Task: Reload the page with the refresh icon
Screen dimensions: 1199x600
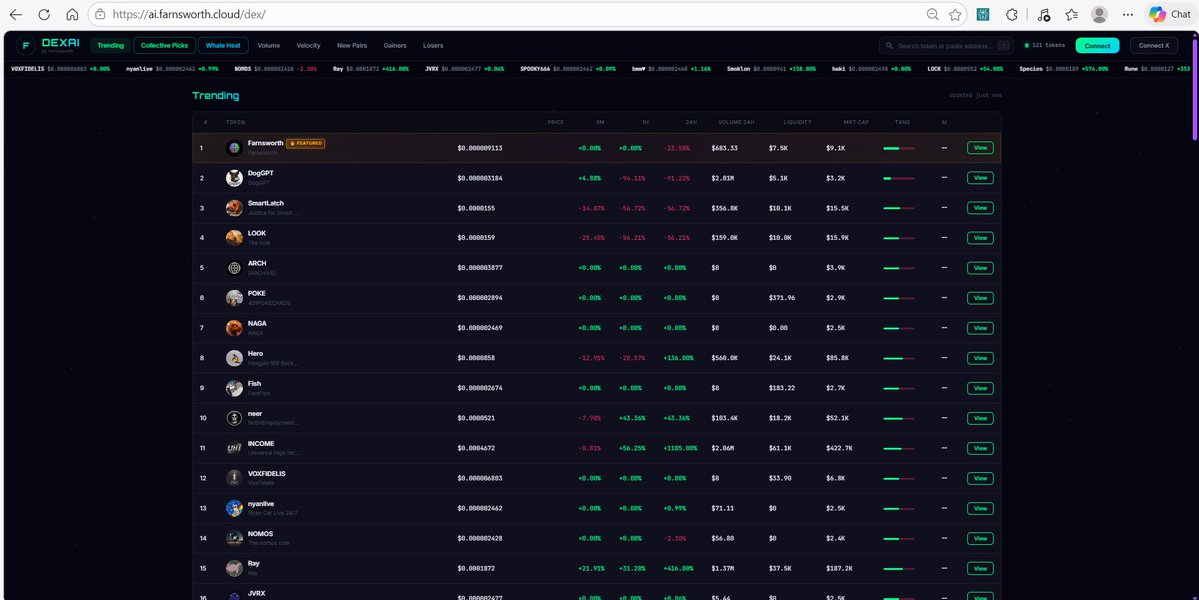Action: click(x=42, y=14)
